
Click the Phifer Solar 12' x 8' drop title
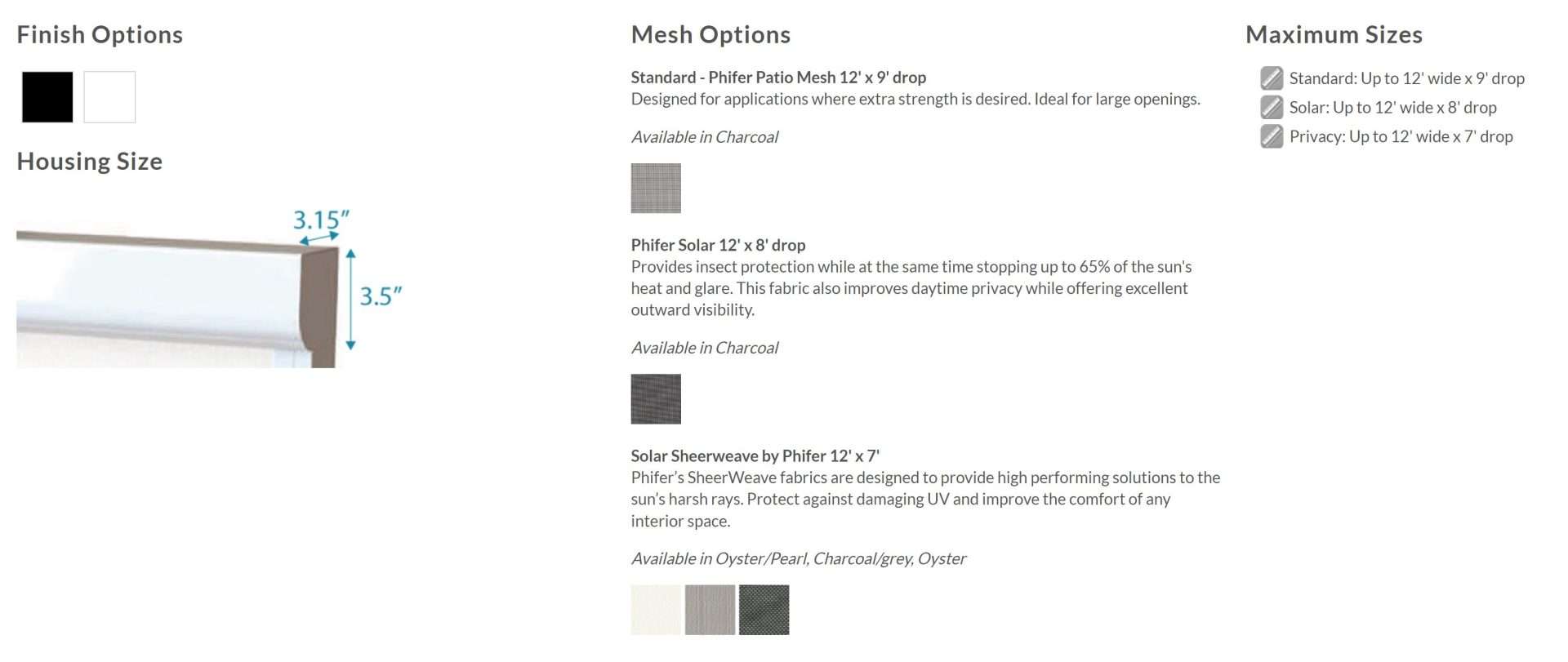718,245
